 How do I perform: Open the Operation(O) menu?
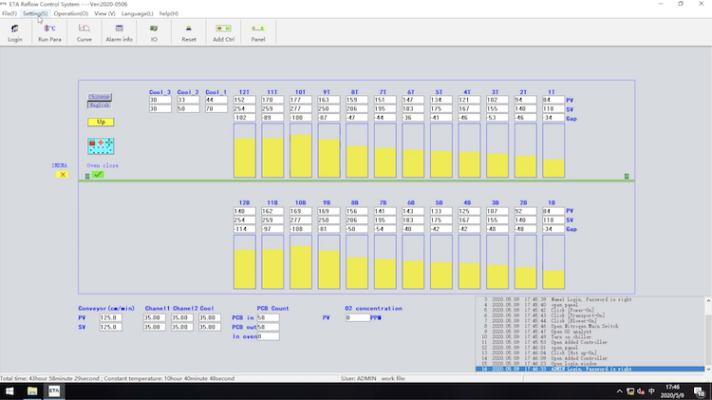click(71, 13)
